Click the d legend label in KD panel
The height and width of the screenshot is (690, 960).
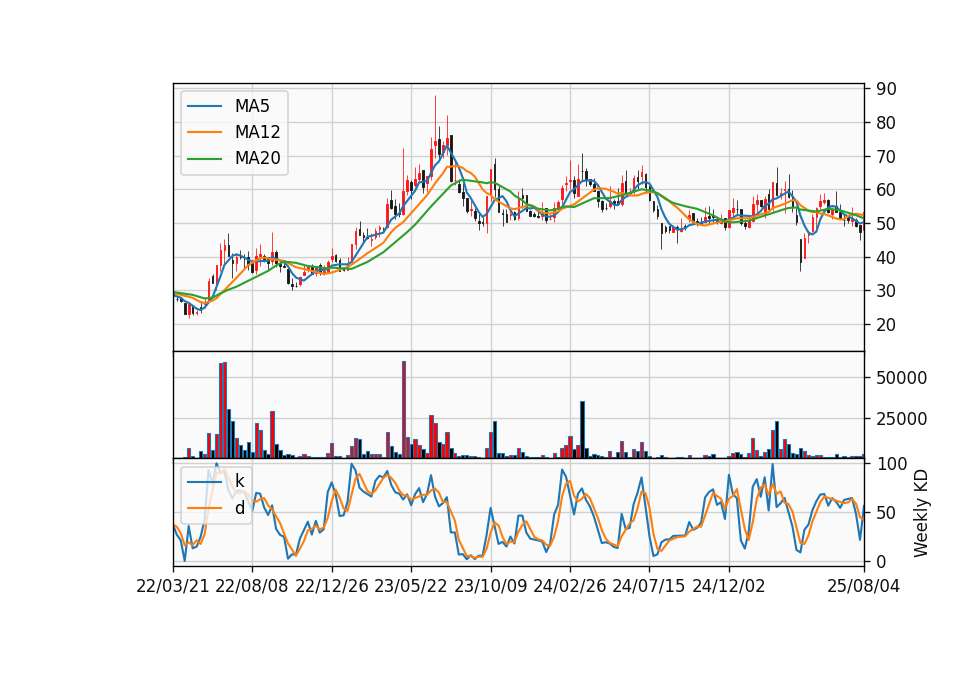pos(239,508)
